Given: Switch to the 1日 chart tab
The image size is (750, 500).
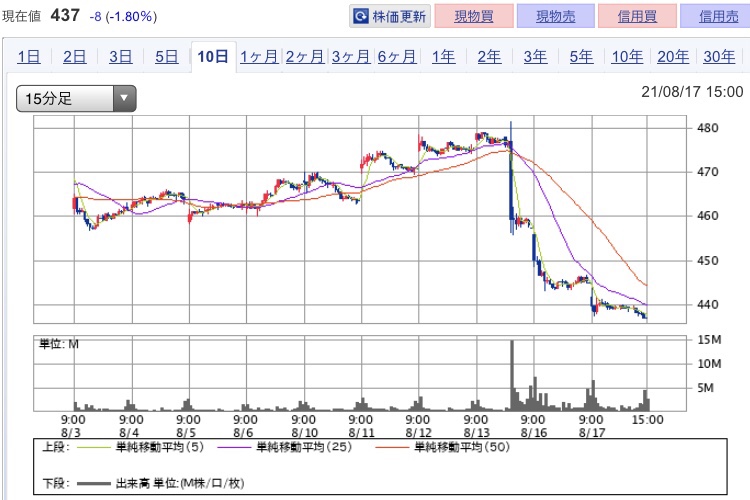Looking at the screenshot, I should coord(29,57).
